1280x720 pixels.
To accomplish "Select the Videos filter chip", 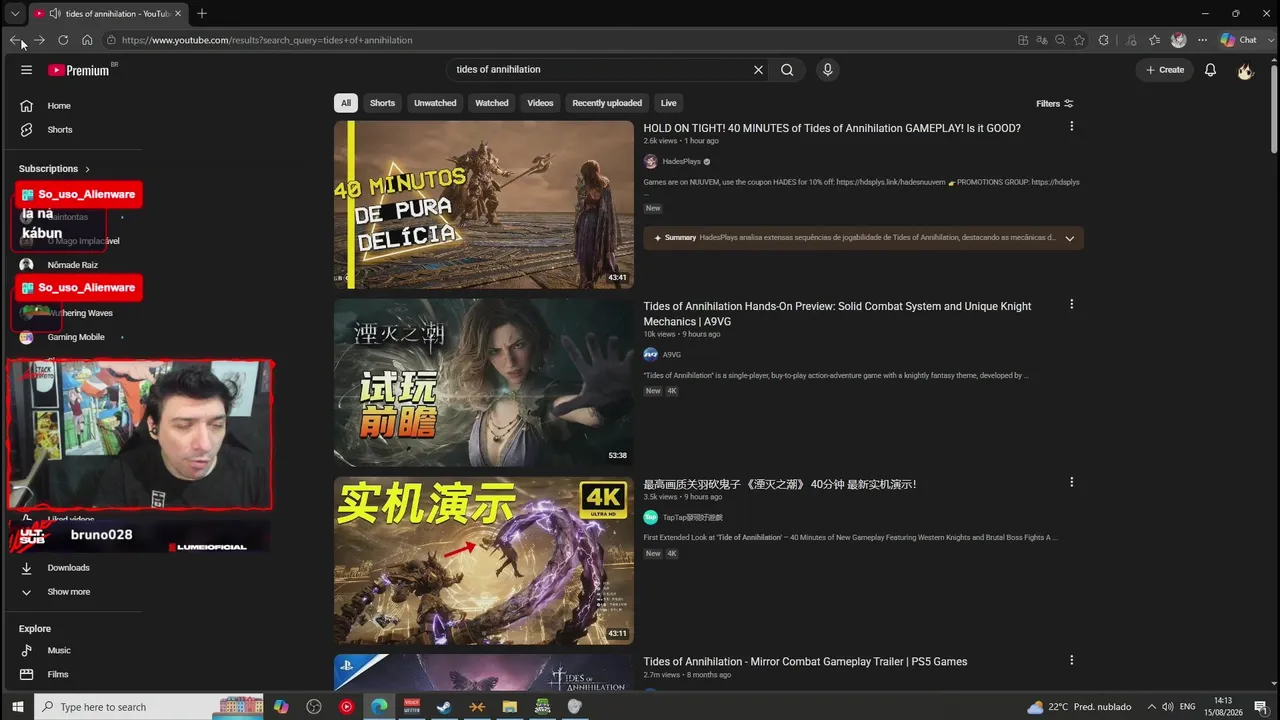I will coord(540,103).
